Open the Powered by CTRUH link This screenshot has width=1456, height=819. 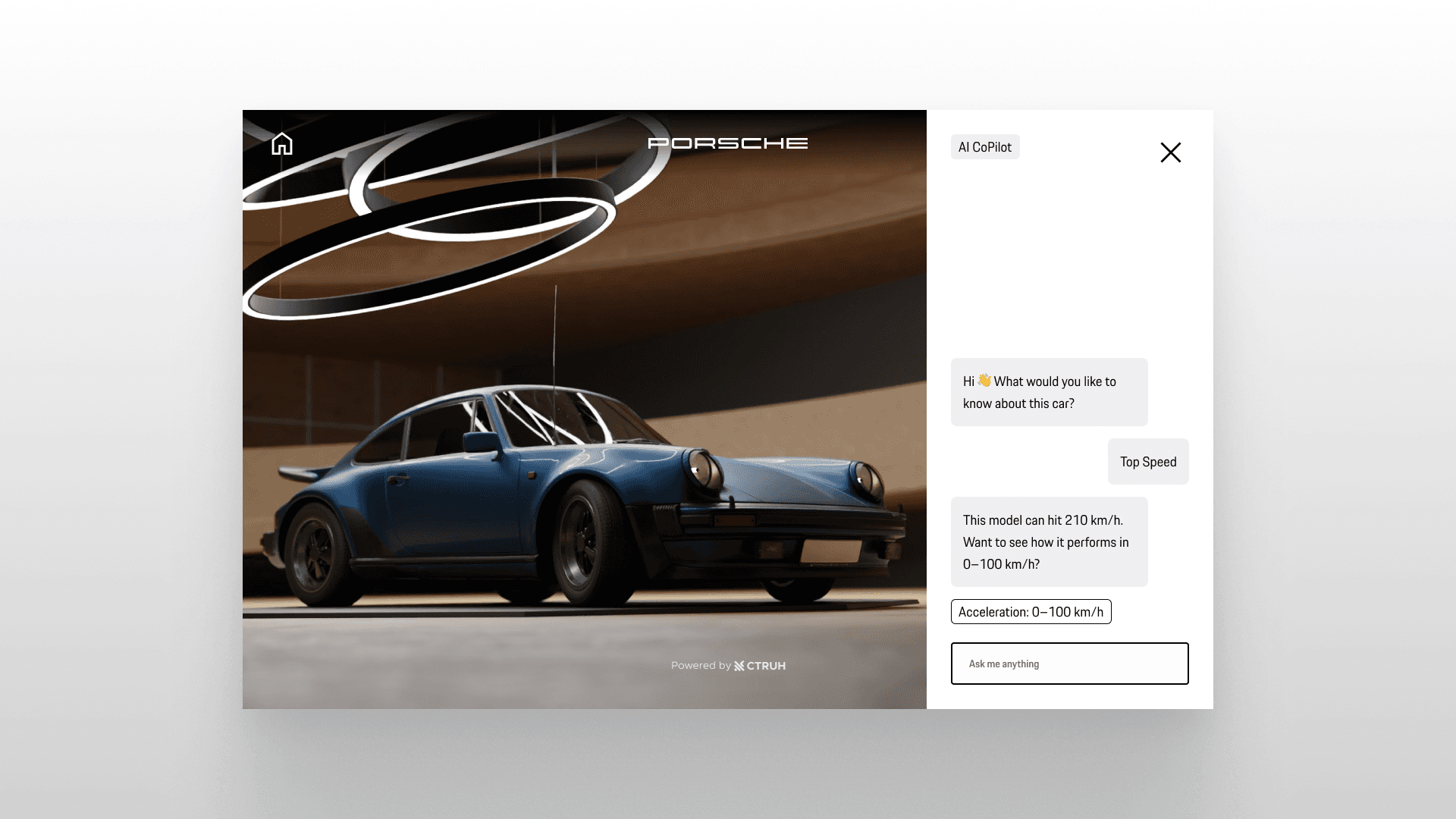[x=727, y=666]
